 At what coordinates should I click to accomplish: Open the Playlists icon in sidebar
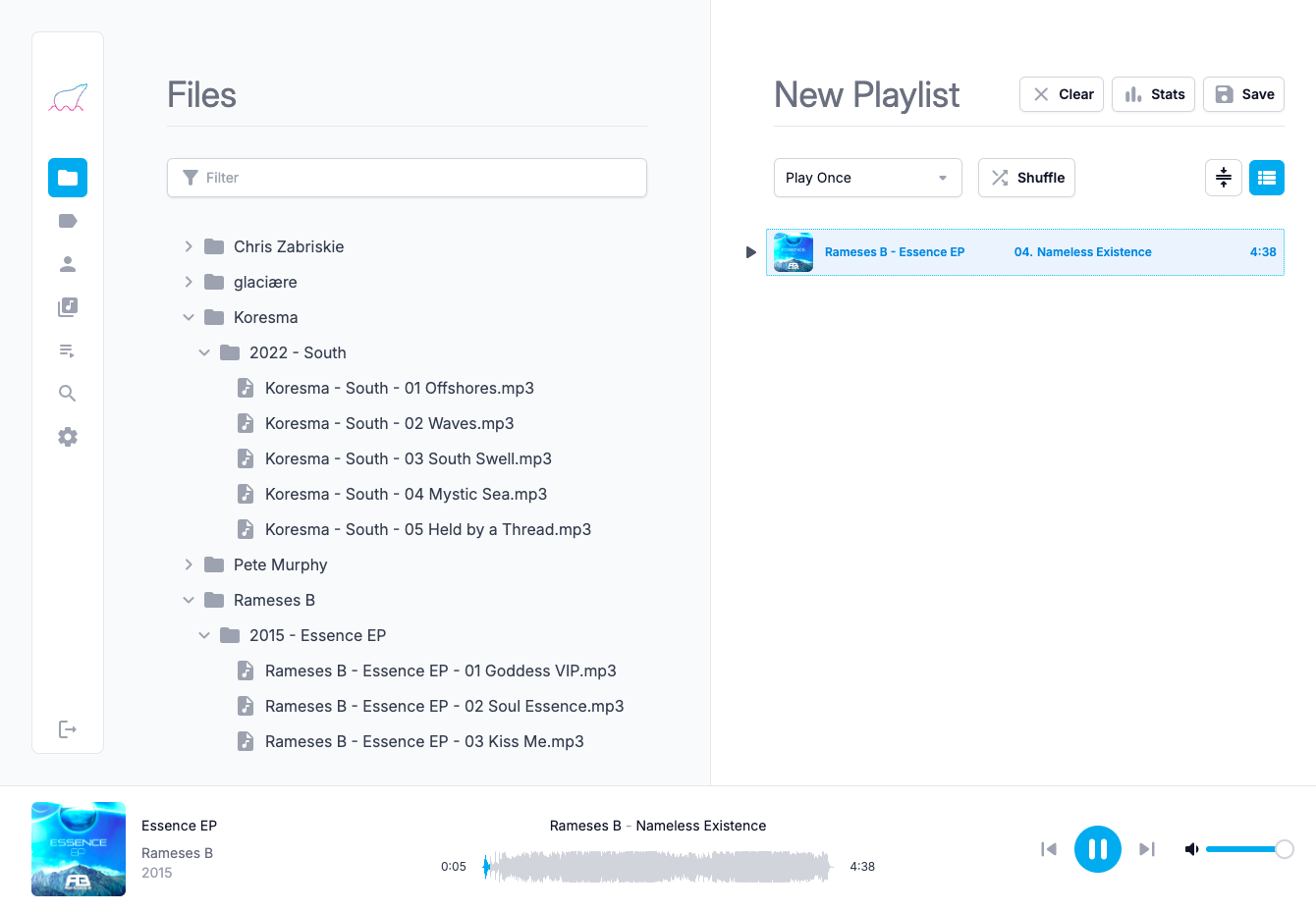click(x=68, y=350)
